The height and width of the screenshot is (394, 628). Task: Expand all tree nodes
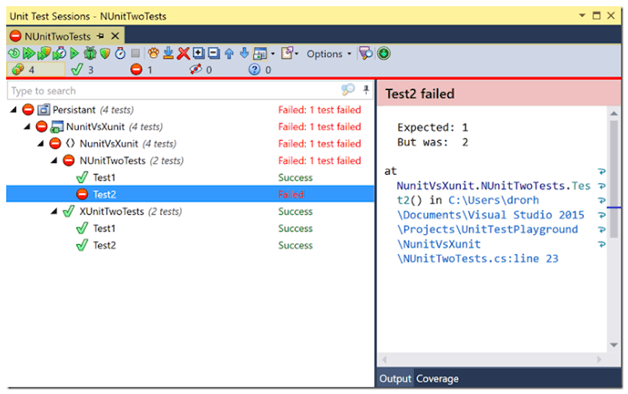point(199,53)
